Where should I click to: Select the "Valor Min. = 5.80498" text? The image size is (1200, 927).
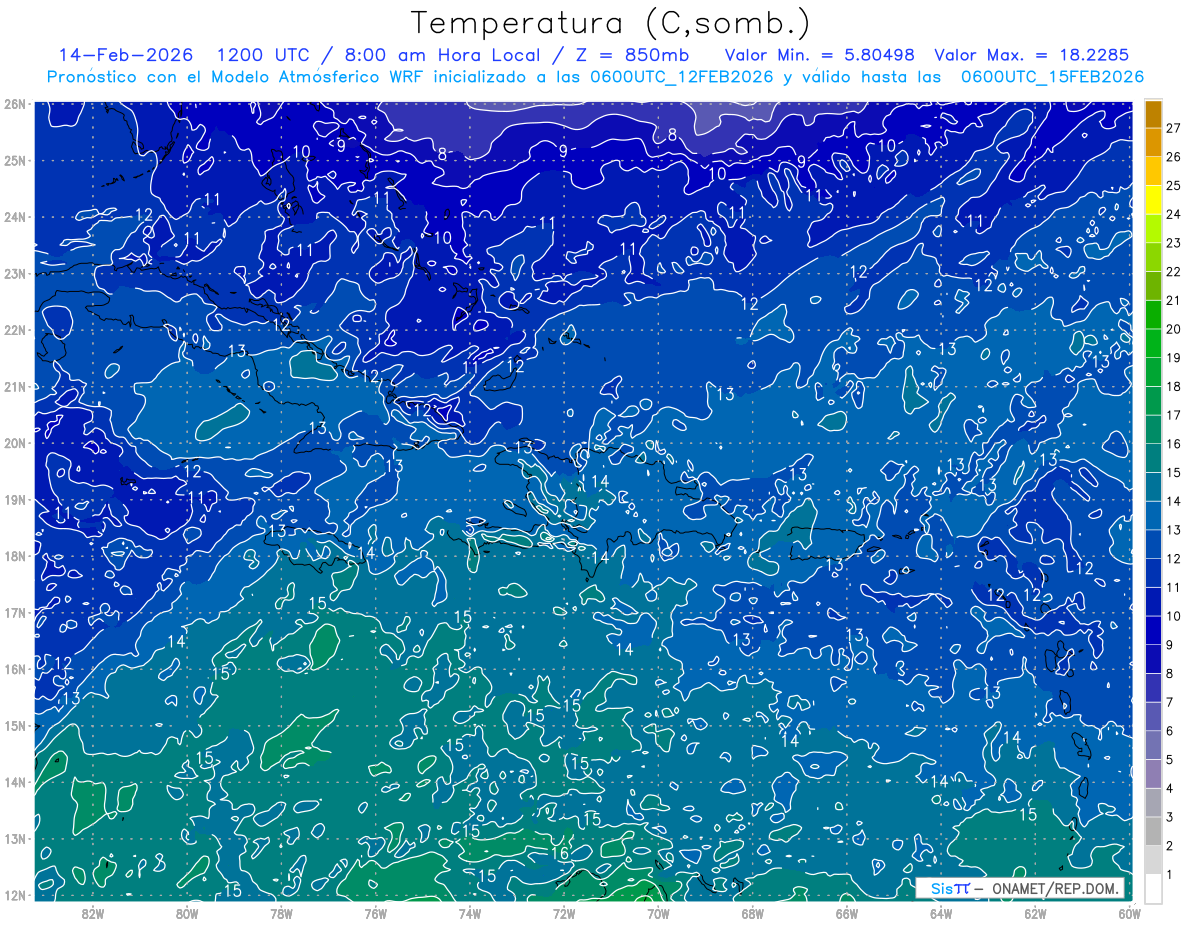819,55
